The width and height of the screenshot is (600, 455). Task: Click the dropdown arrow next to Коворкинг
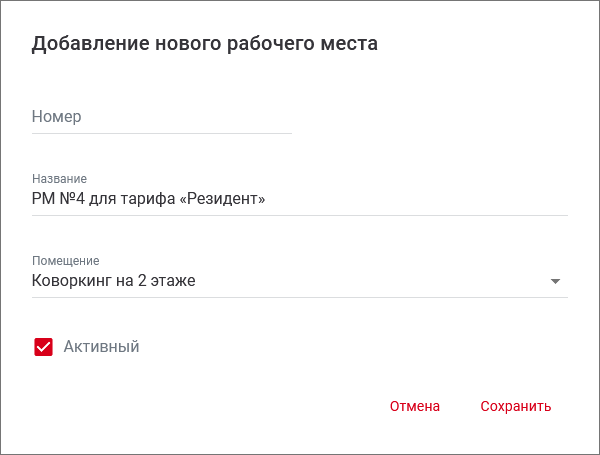point(556,281)
